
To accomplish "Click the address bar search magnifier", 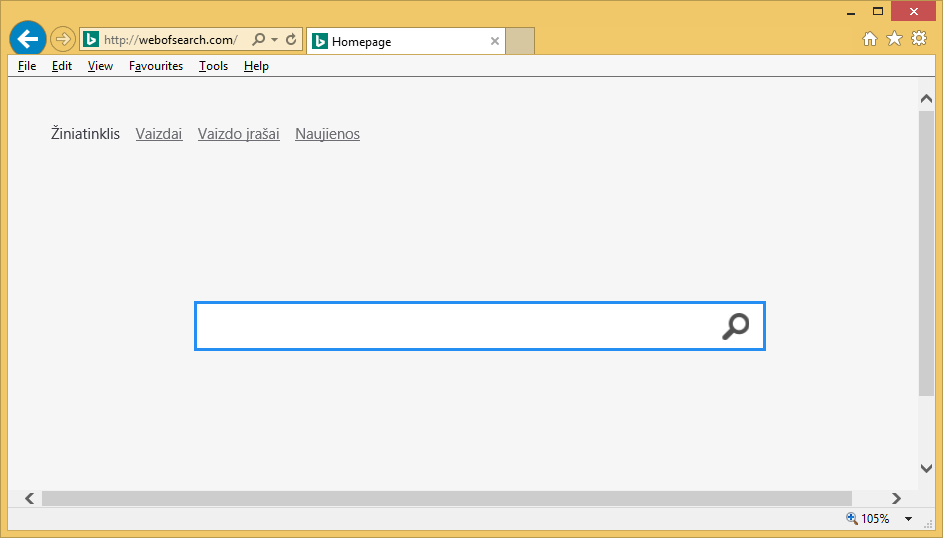I will pos(258,40).
